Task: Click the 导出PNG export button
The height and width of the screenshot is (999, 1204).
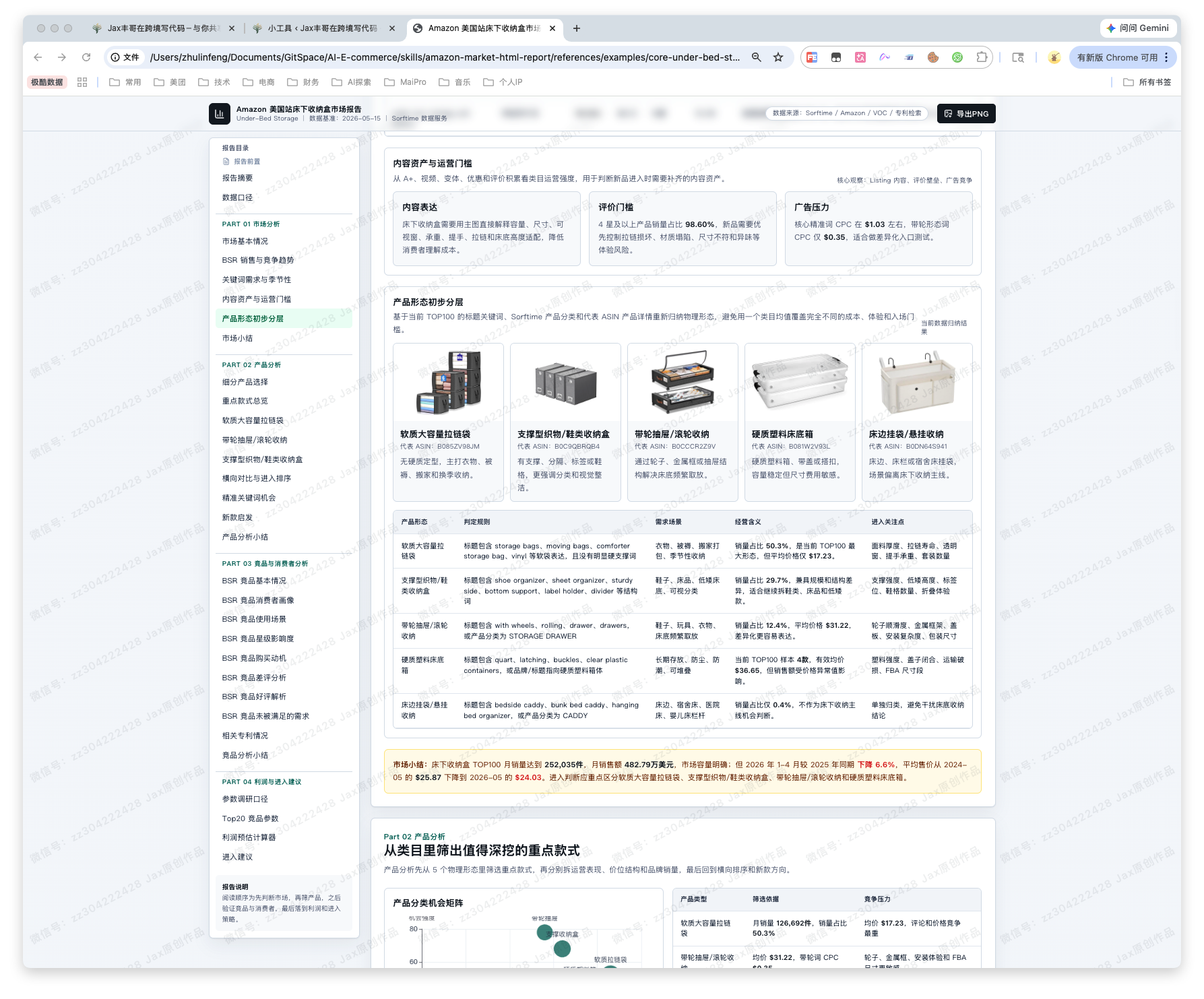Action: pyautogui.click(x=966, y=114)
